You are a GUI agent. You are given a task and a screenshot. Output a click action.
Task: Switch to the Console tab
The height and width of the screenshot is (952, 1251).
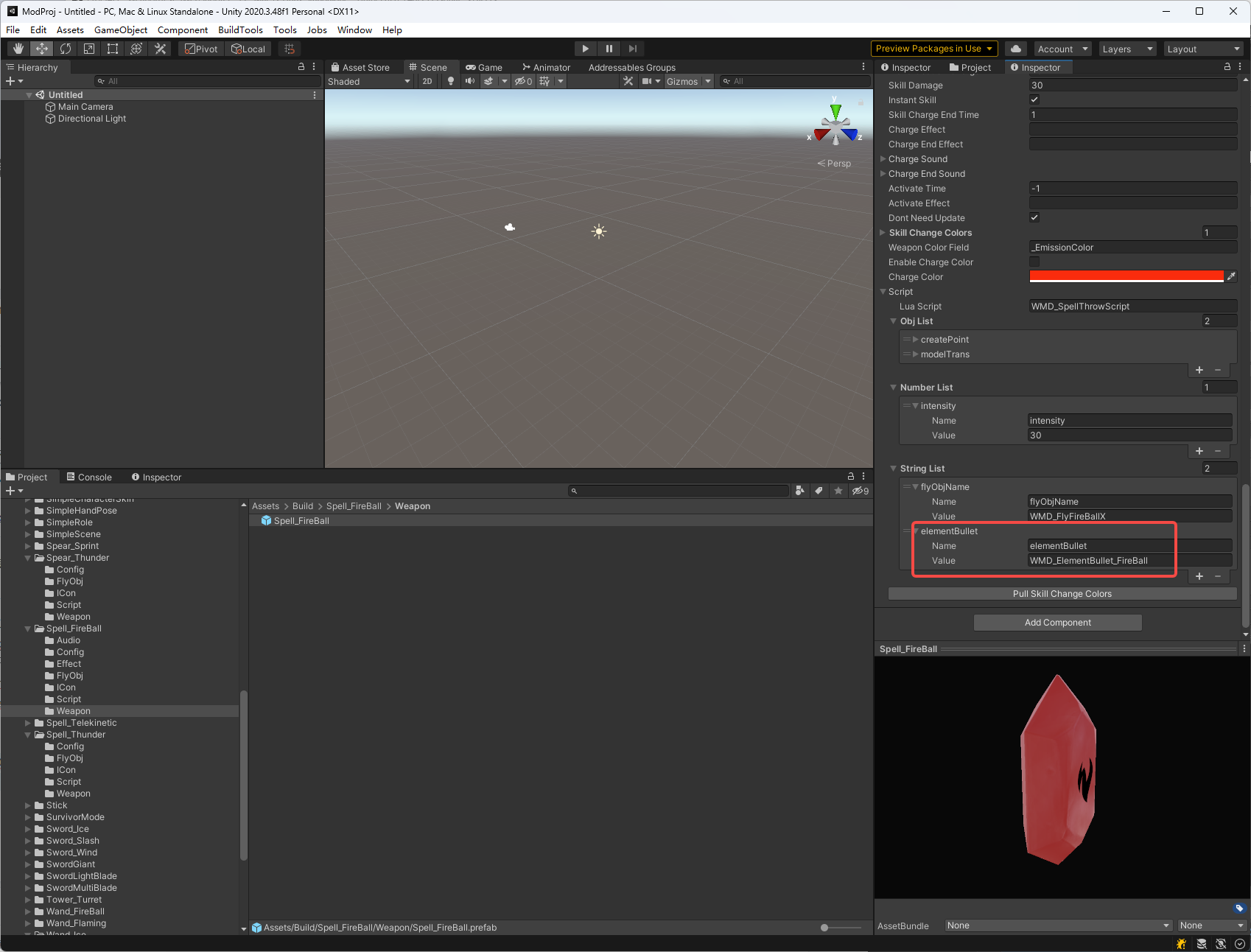tap(89, 477)
